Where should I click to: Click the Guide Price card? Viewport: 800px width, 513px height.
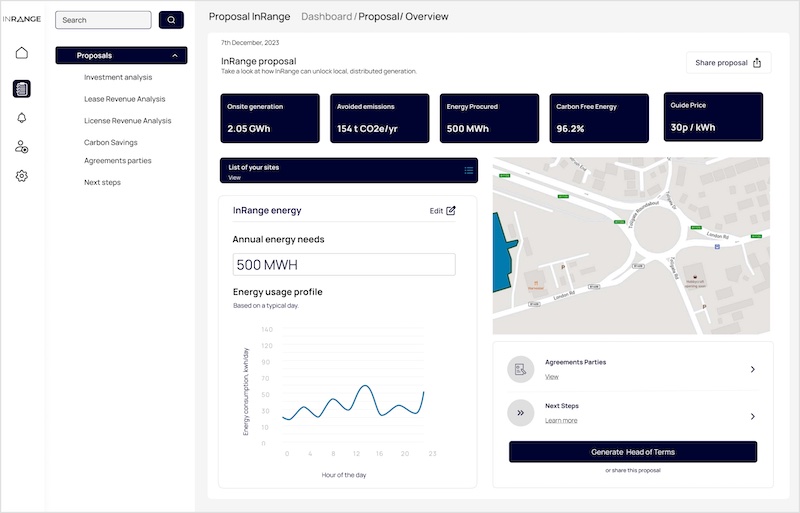[713, 117]
